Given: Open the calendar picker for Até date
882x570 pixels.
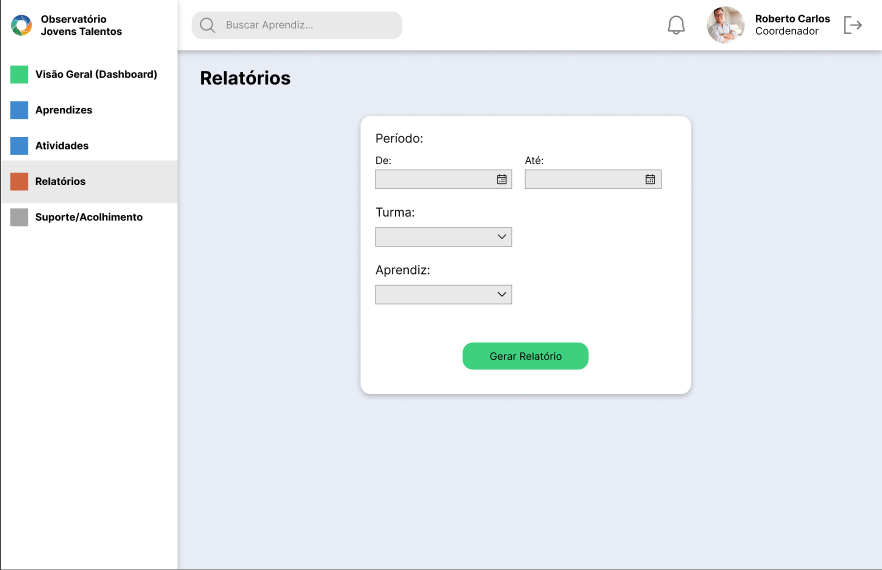Looking at the screenshot, I should point(650,179).
